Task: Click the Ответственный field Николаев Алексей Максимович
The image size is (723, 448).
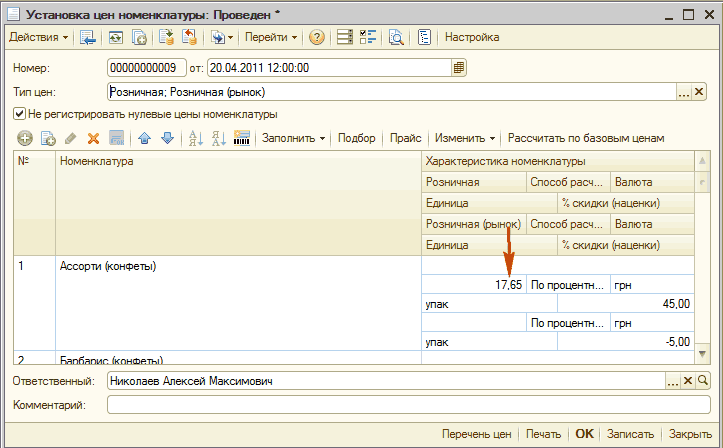Action: click(x=386, y=381)
